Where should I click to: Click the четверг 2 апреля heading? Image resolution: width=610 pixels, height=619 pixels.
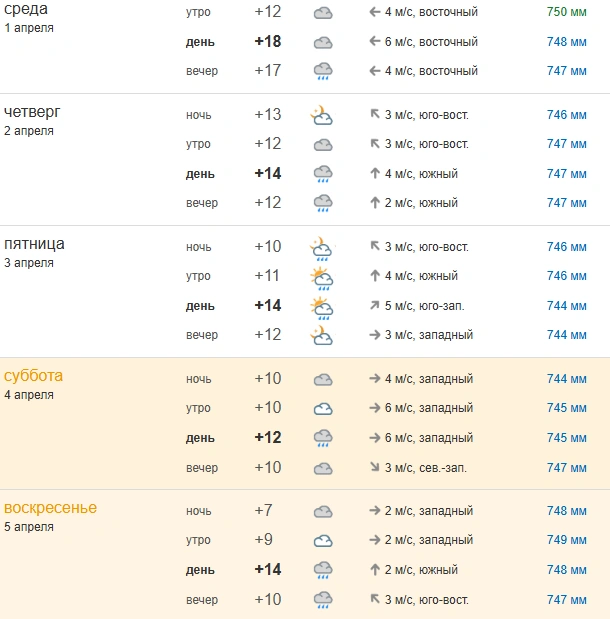[32, 120]
